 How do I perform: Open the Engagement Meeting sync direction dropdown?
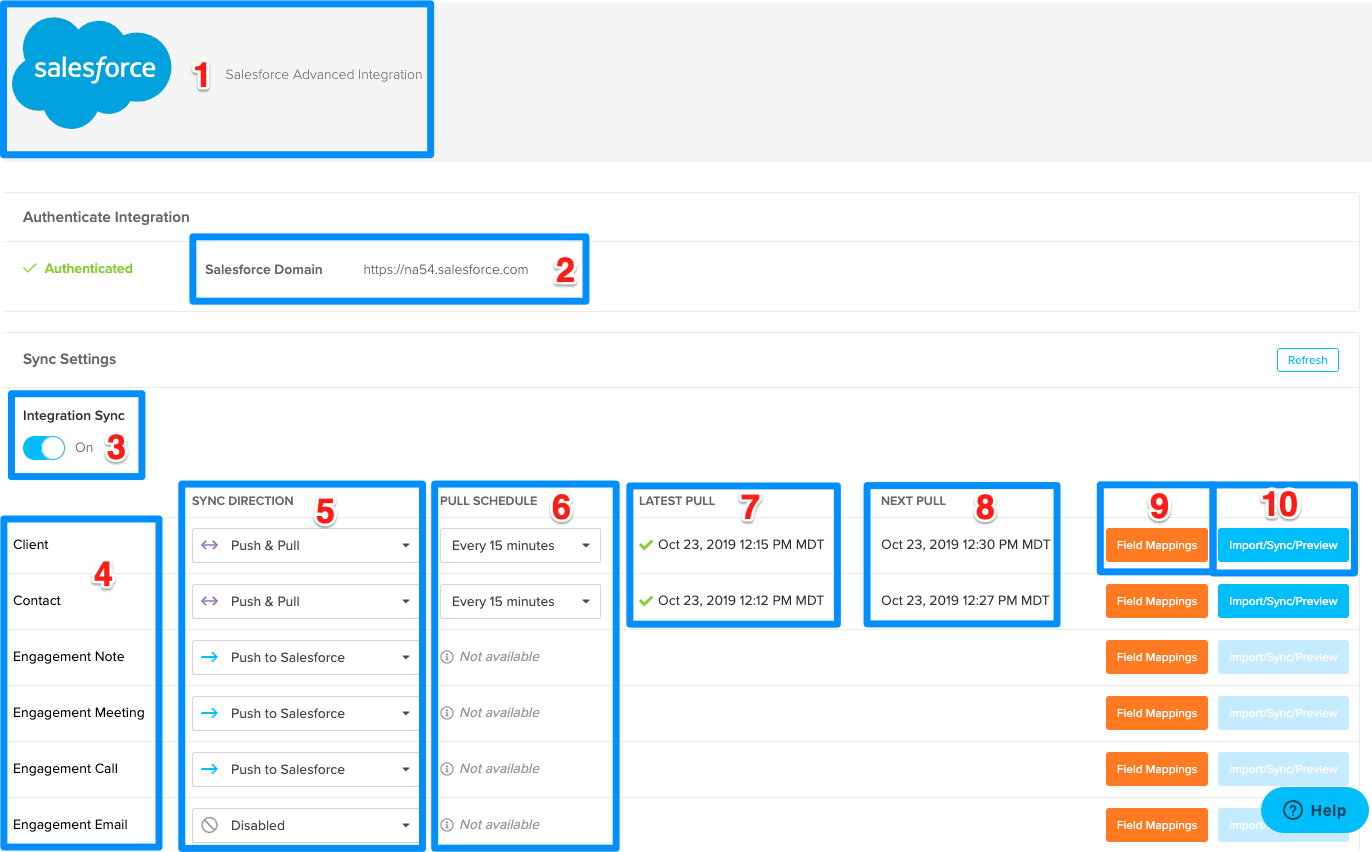pyautogui.click(x=305, y=713)
